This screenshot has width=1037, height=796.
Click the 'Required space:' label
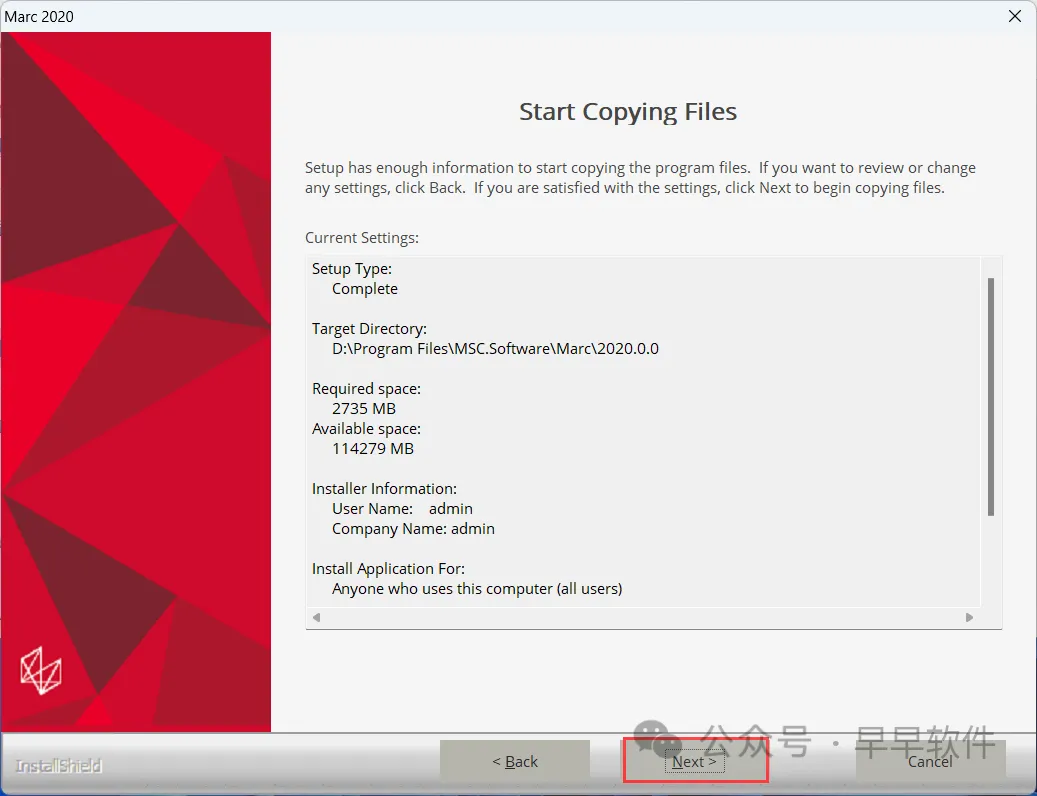click(x=366, y=389)
